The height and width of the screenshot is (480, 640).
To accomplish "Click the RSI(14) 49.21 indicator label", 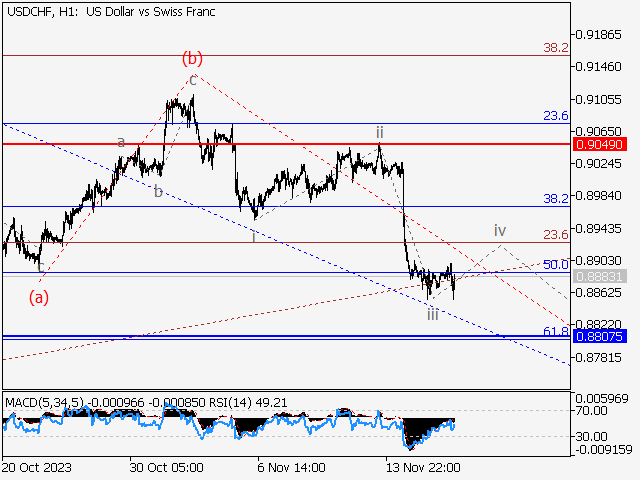I will (249, 403).
